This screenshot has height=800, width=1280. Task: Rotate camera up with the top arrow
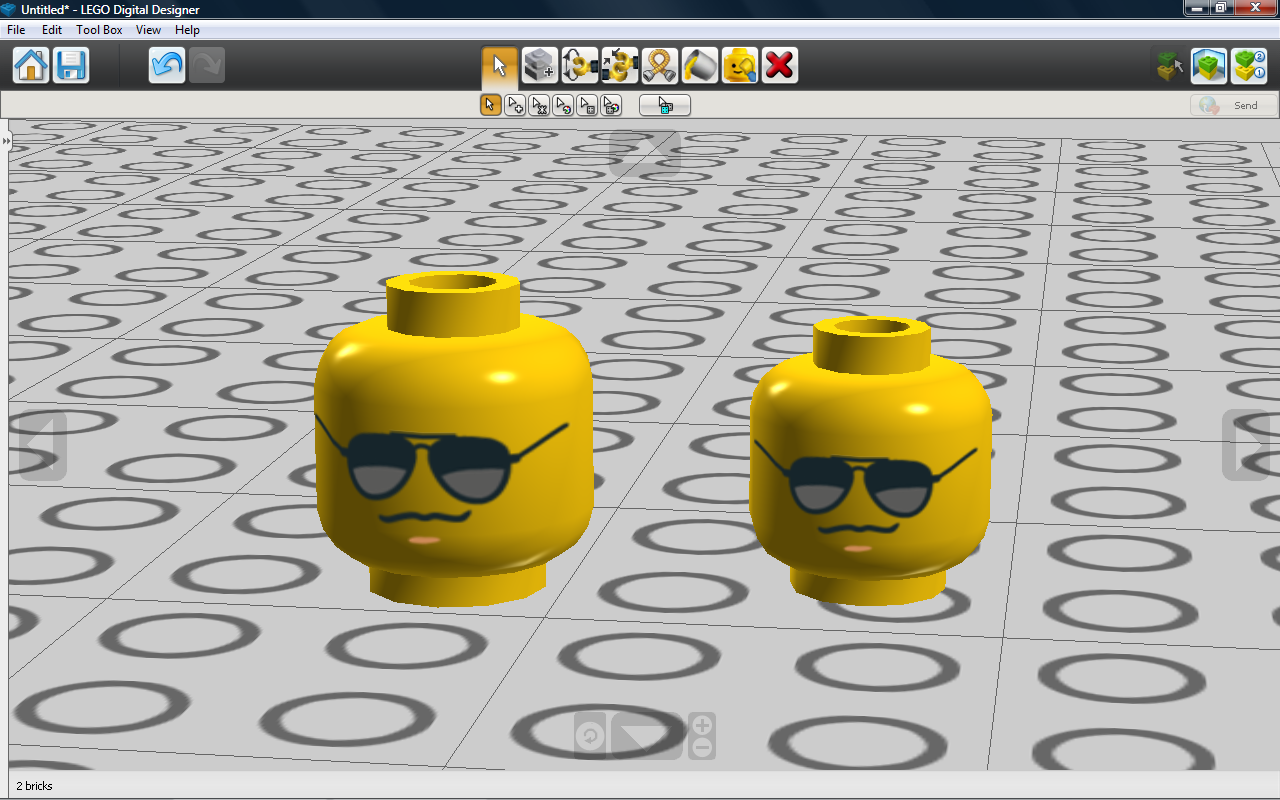pyautogui.click(x=644, y=152)
